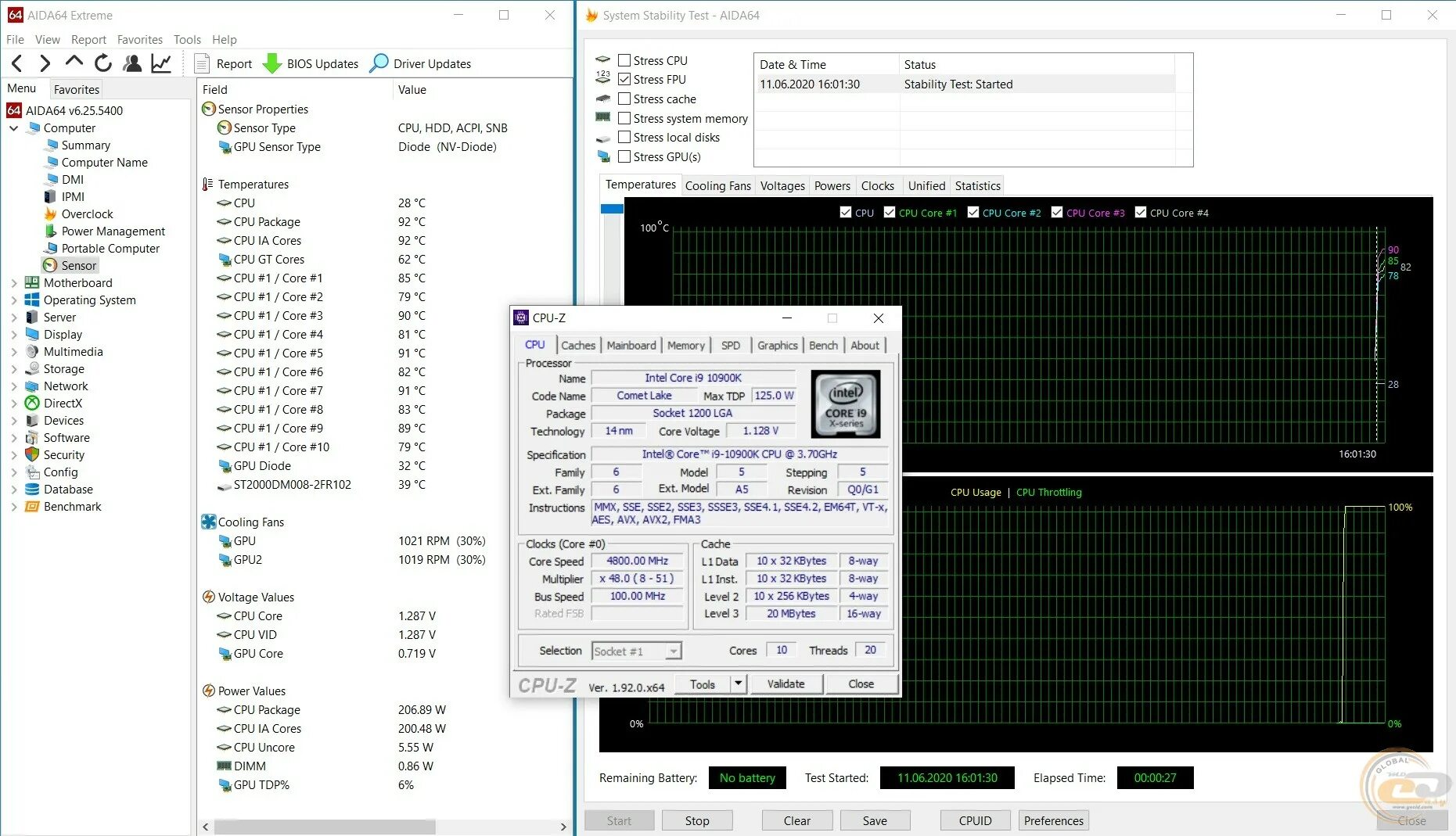Image resolution: width=1456 pixels, height=836 pixels.
Task: Click the scrollbar right arrow in sensor panel
Action: [x=563, y=827]
